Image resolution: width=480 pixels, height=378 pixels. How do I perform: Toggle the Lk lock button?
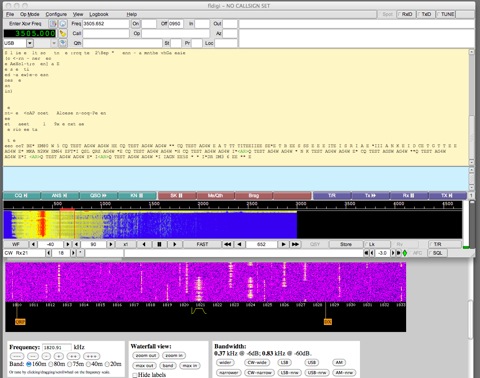coord(377,244)
